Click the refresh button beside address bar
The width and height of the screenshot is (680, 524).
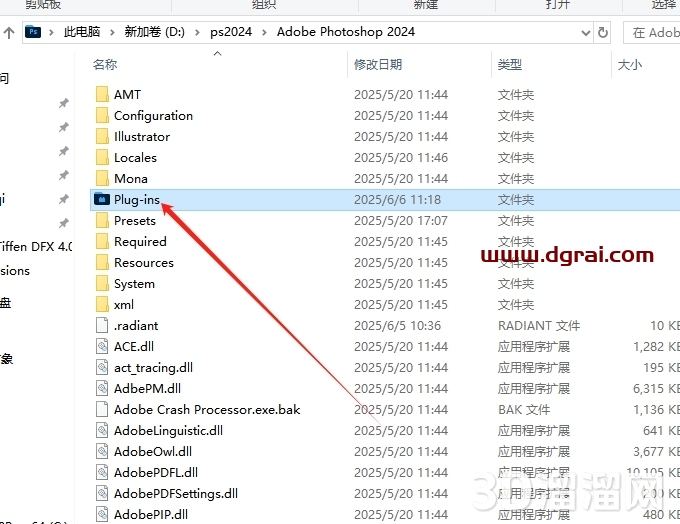602,33
